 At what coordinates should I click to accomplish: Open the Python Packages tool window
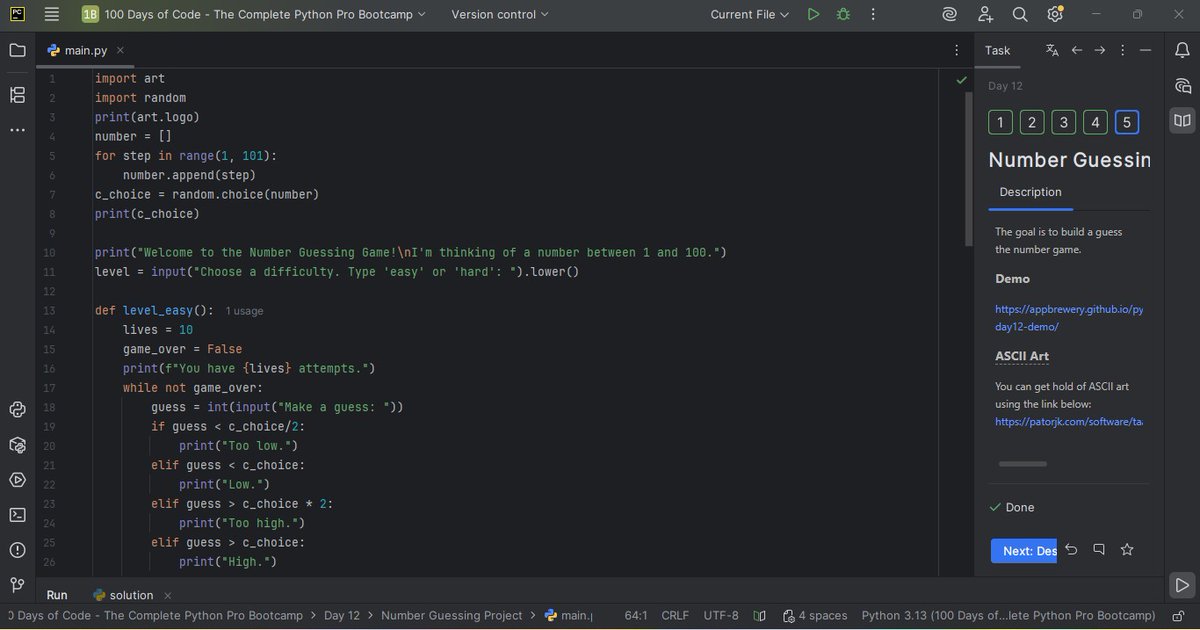[x=17, y=444]
